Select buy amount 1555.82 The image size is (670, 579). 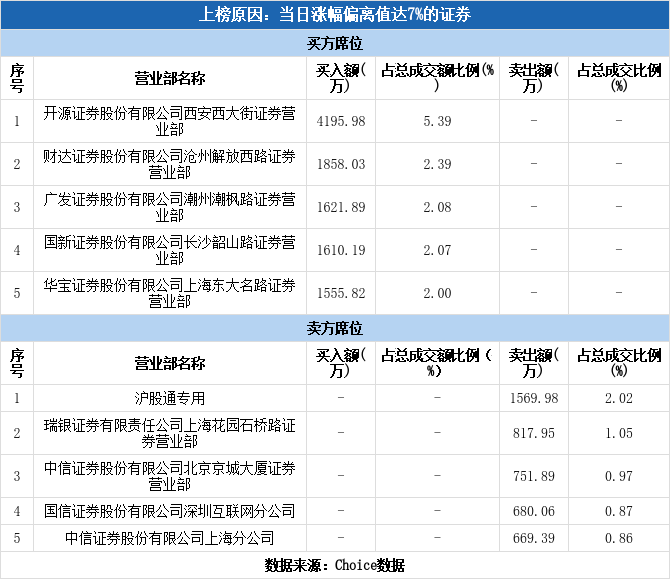click(x=341, y=293)
